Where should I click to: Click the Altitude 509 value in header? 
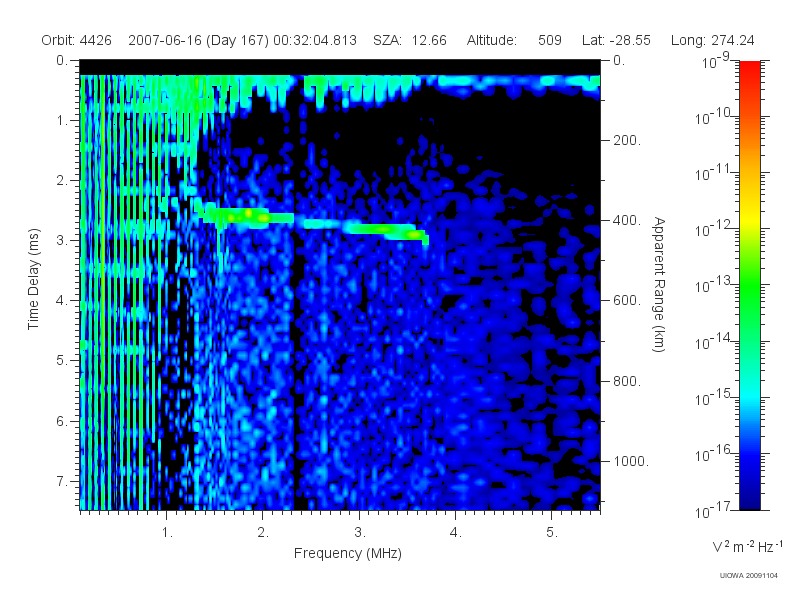pos(549,40)
